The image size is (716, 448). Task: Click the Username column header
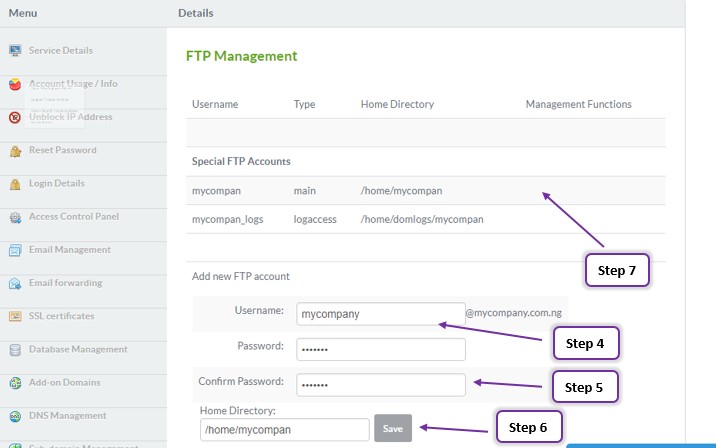215,104
